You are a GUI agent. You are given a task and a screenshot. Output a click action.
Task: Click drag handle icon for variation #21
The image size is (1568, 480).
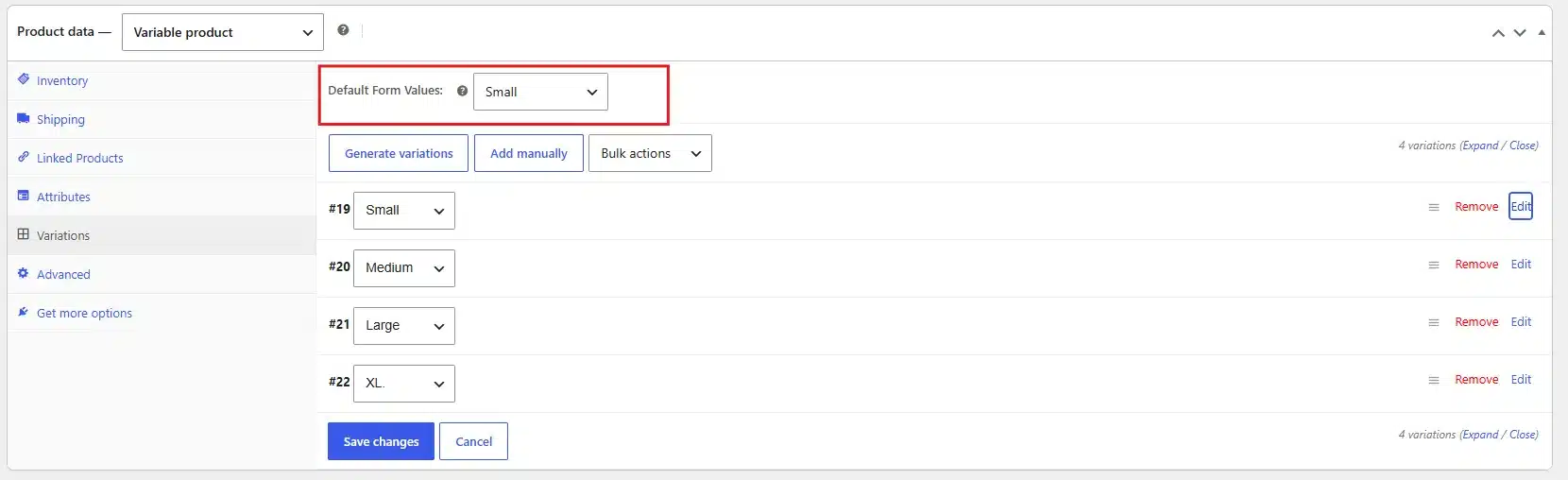pos(1434,323)
